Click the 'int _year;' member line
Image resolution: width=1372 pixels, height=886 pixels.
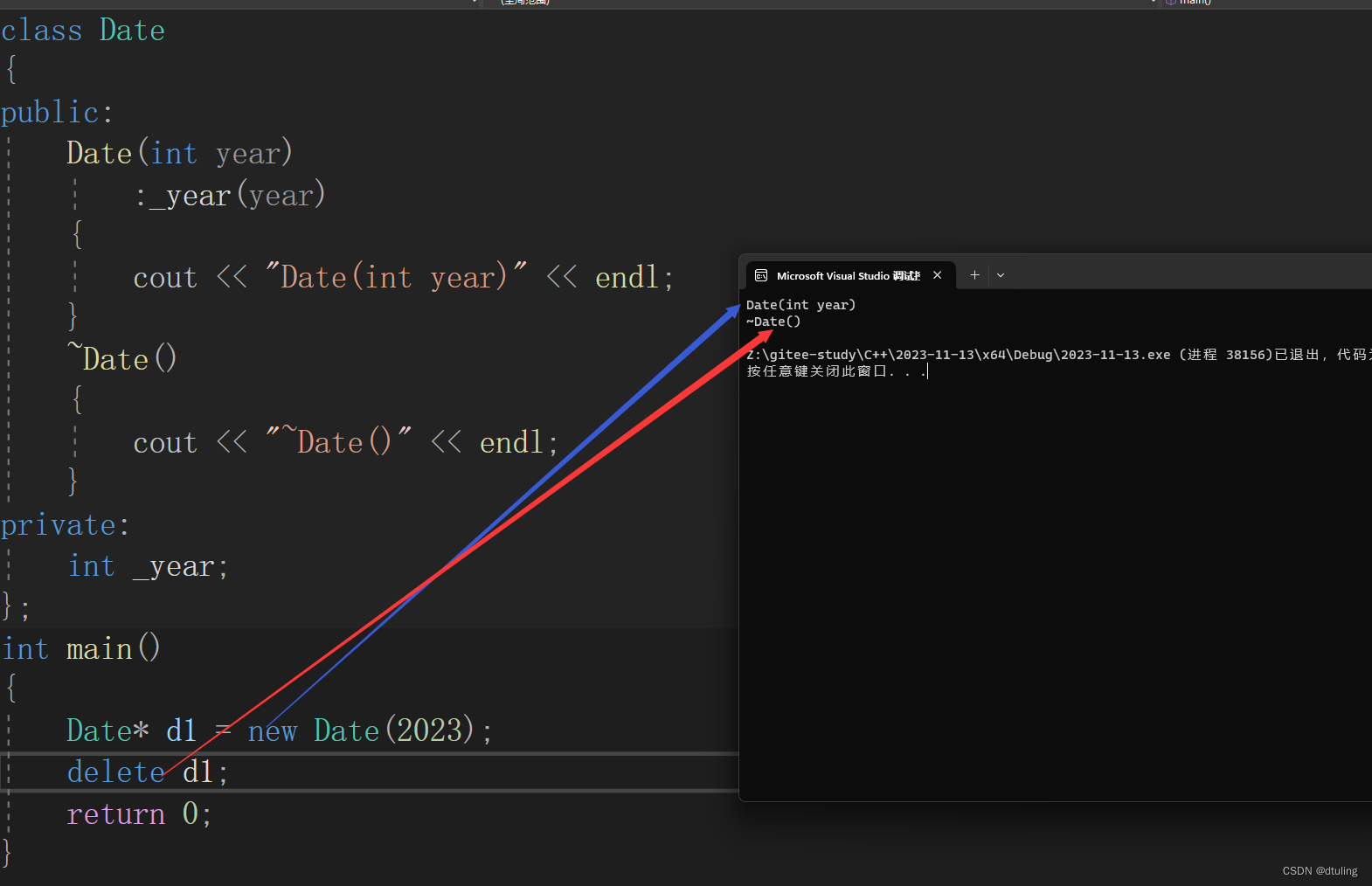click(149, 567)
